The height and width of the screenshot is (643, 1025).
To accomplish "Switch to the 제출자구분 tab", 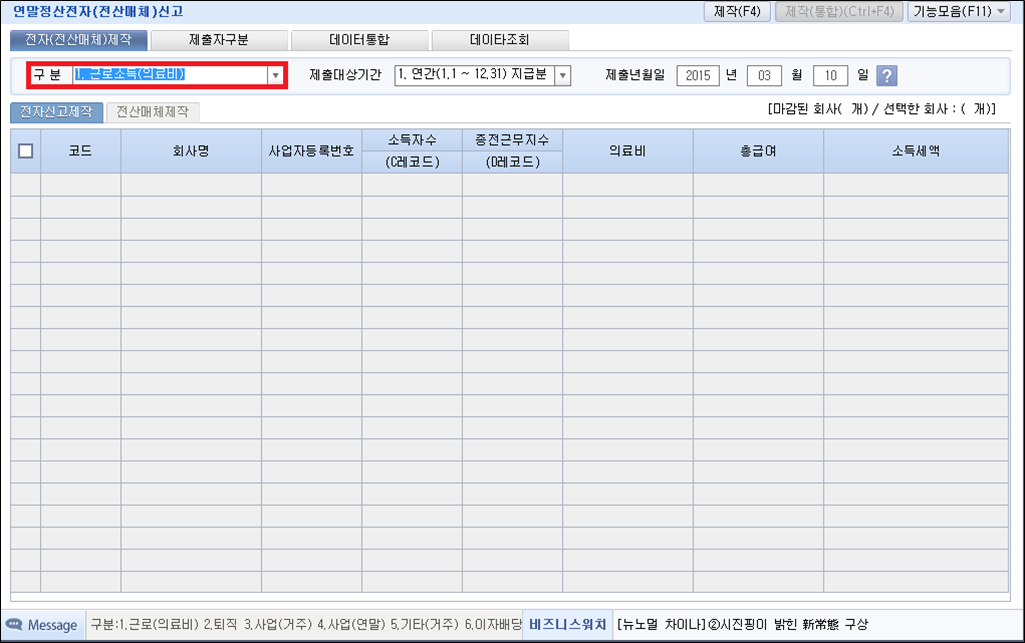I will click(219, 41).
